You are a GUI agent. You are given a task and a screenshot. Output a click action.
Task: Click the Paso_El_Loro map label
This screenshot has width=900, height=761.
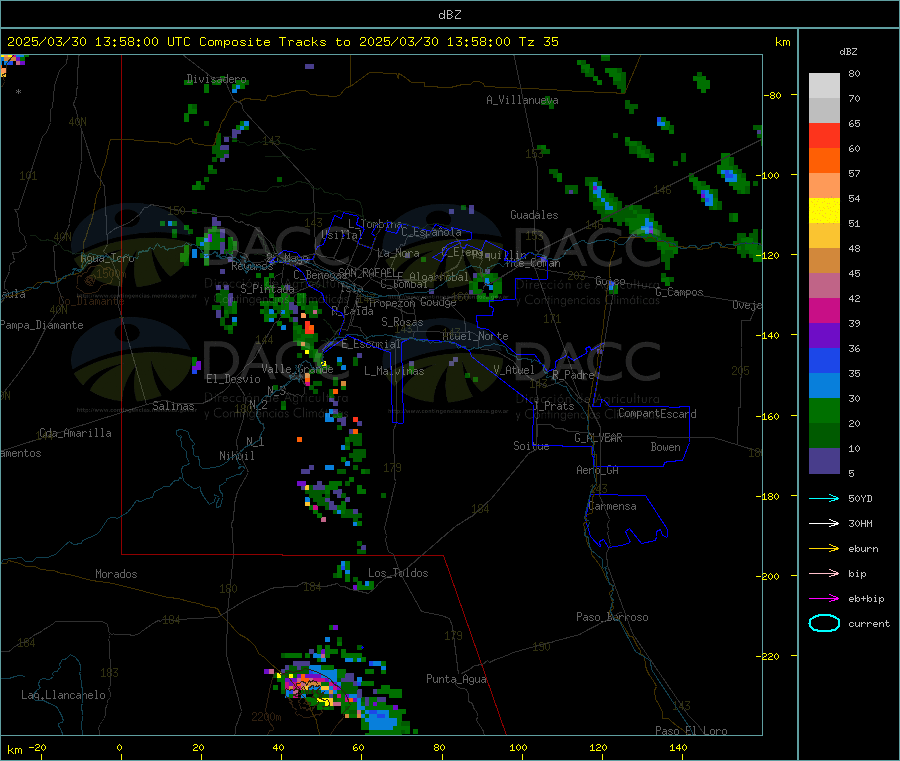point(692,731)
